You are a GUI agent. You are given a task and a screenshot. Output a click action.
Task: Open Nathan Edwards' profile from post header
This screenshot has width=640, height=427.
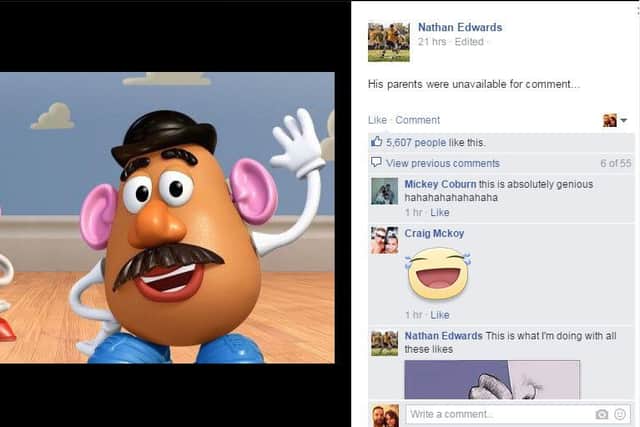click(x=460, y=27)
